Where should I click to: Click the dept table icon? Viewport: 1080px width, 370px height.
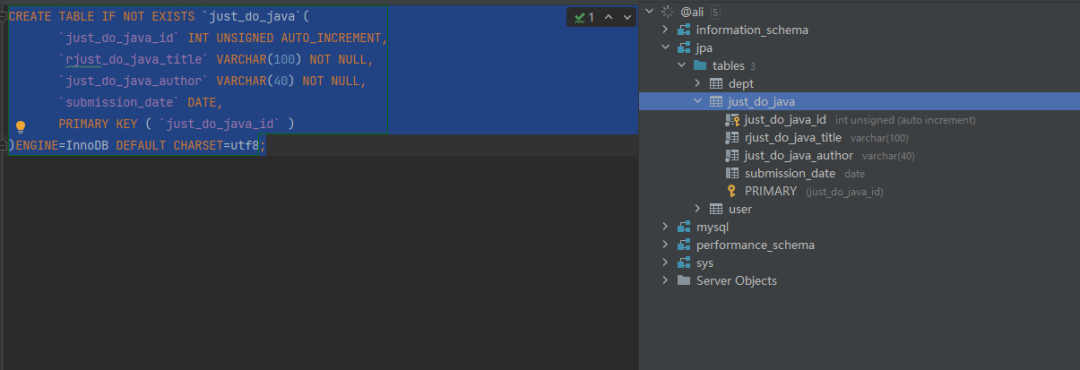(x=716, y=83)
